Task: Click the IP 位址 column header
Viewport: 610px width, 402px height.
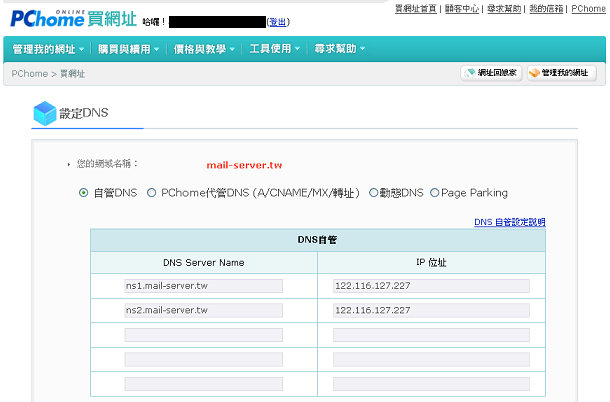Action: pos(431,263)
